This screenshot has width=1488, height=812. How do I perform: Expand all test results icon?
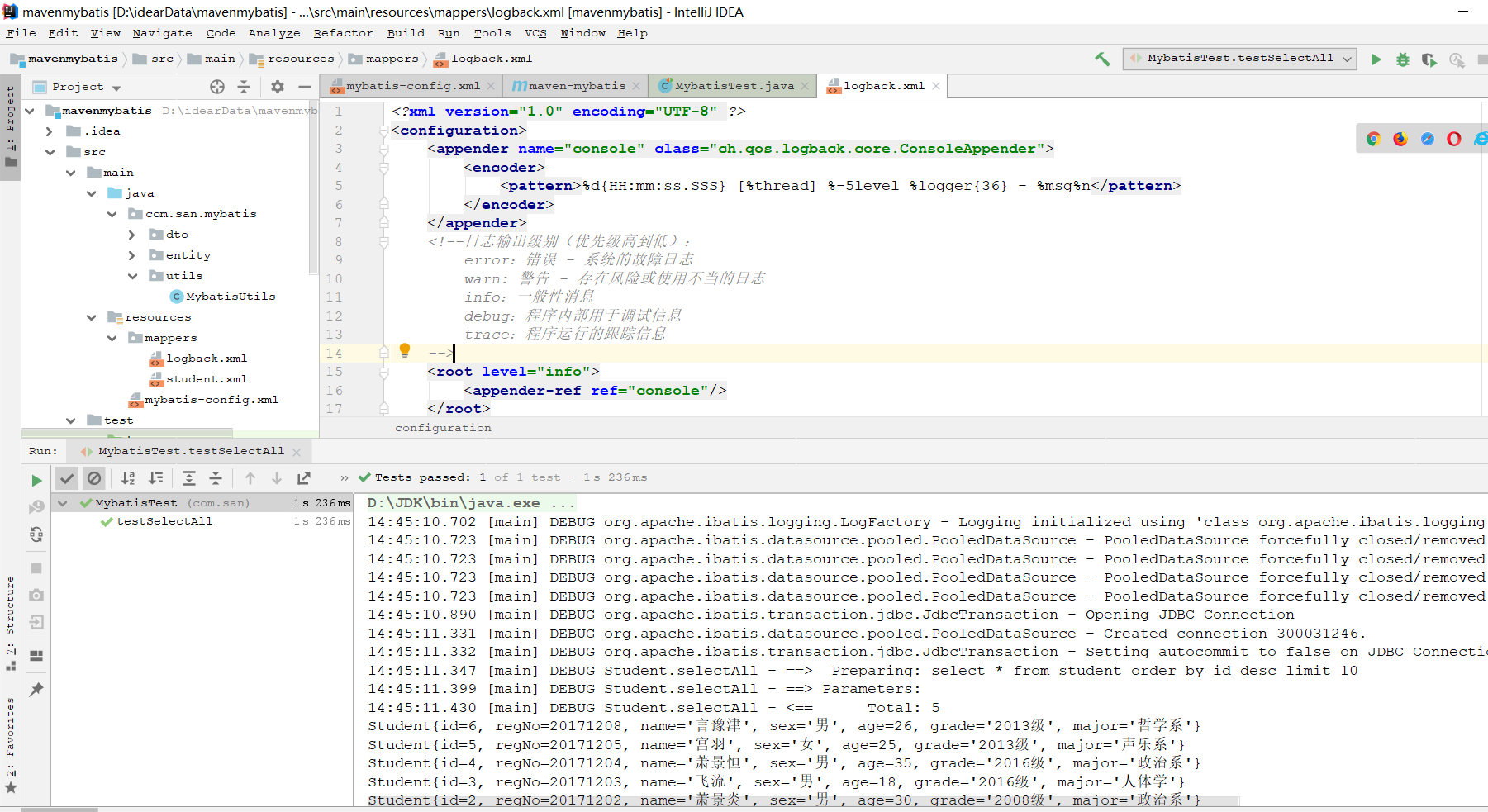[x=189, y=478]
